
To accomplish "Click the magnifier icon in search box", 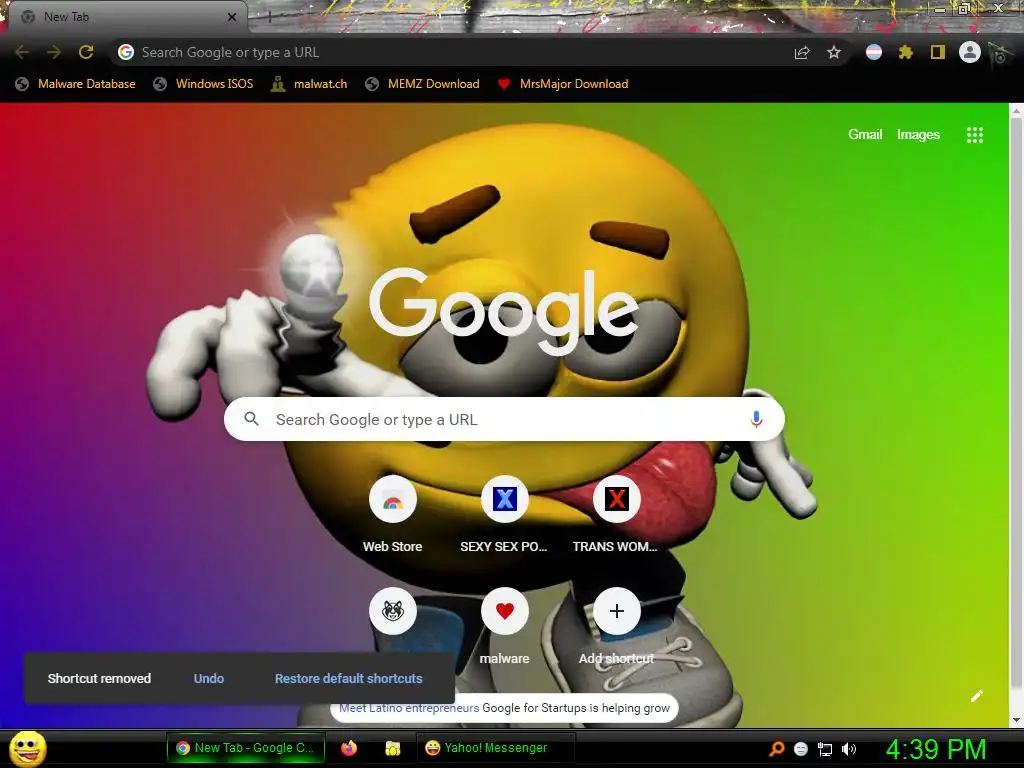I will (x=251, y=419).
